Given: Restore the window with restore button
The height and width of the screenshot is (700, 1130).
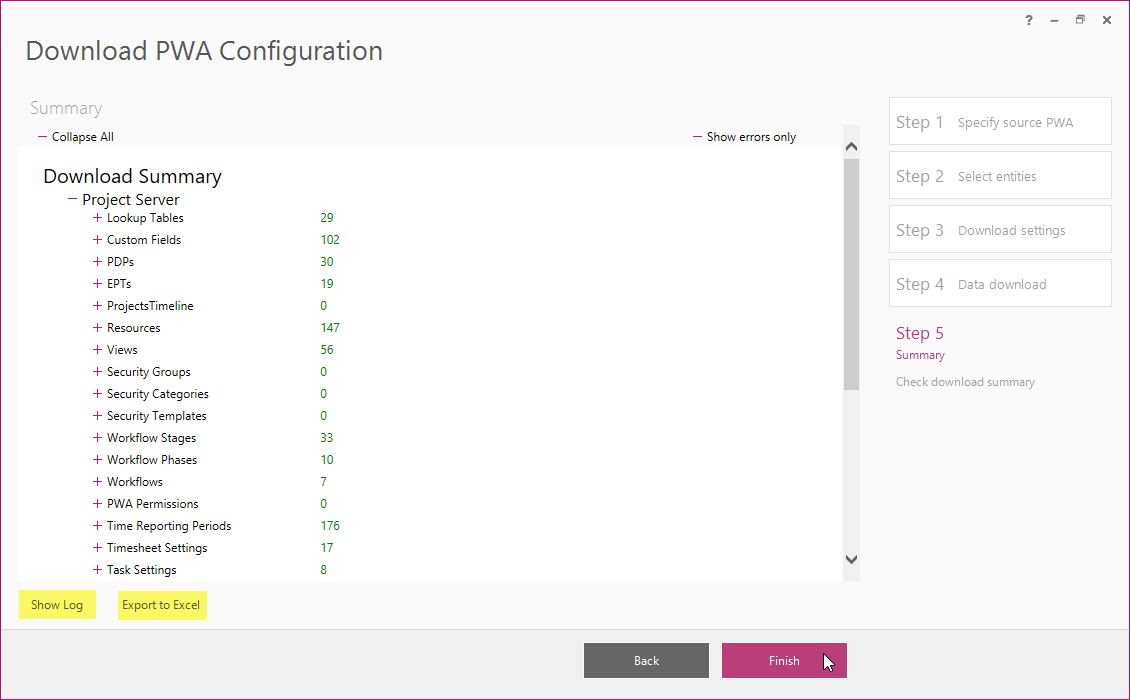Looking at the screenshot, I should [x=1080, y=19].
